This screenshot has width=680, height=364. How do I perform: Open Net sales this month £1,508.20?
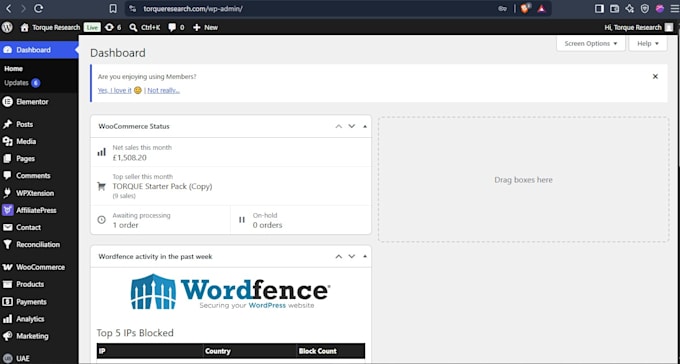(231, 152)
